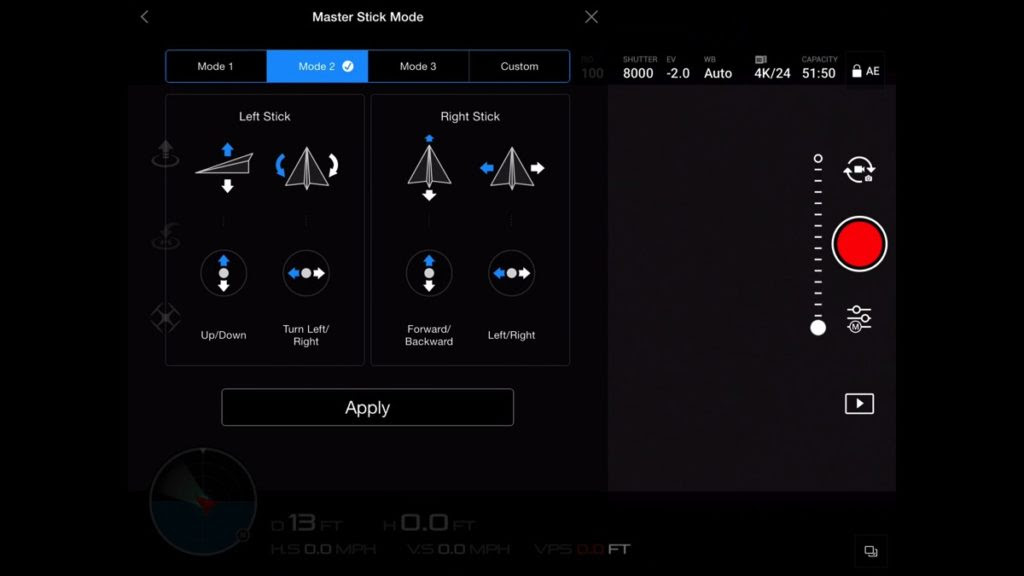Click the Forward/Backward joystick icon
The width and height of the screenshot is (1024, 576).
(x=428, y=273)
